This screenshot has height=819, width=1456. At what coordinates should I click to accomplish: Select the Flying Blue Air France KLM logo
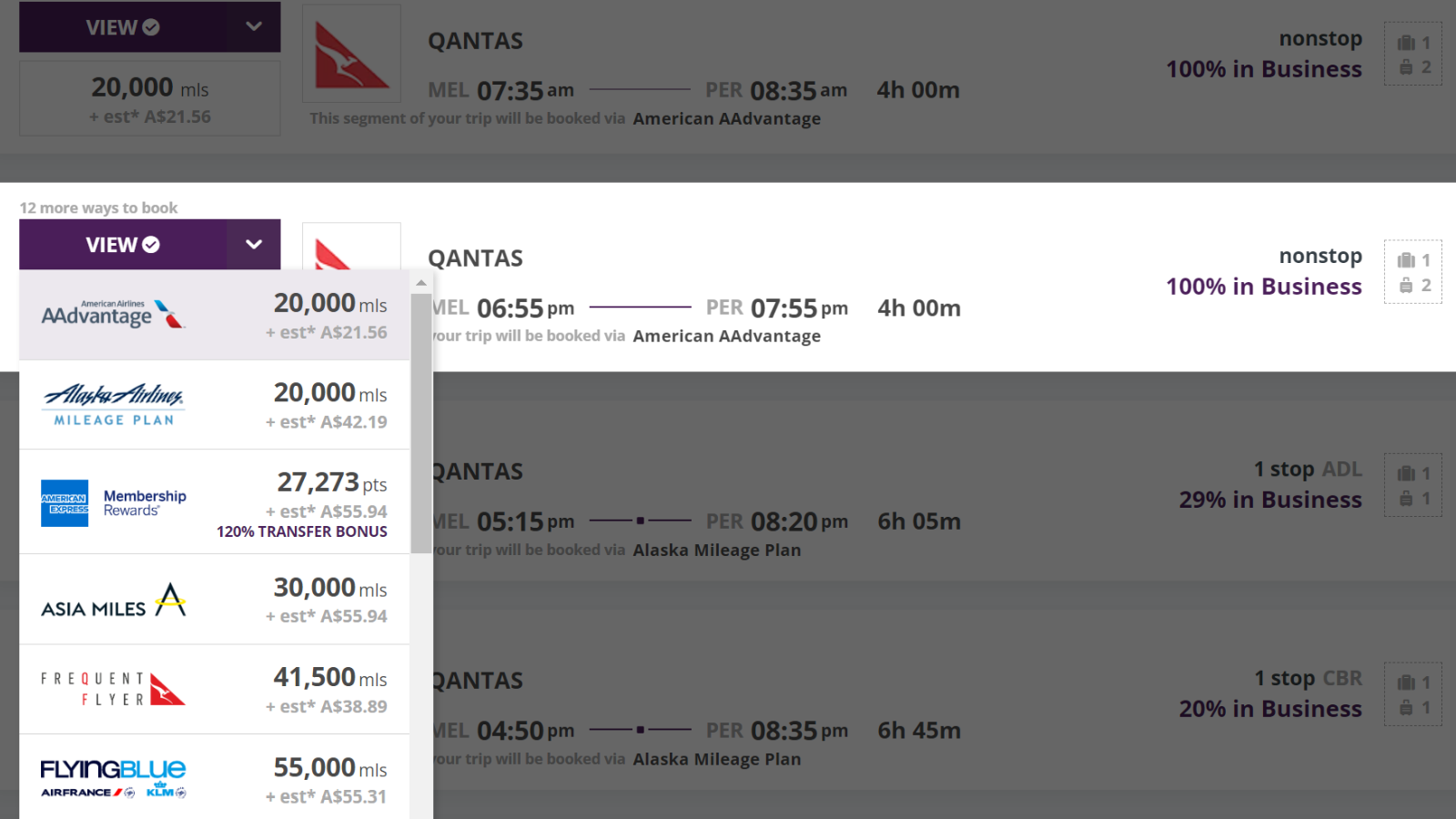[x=114, y=779]
